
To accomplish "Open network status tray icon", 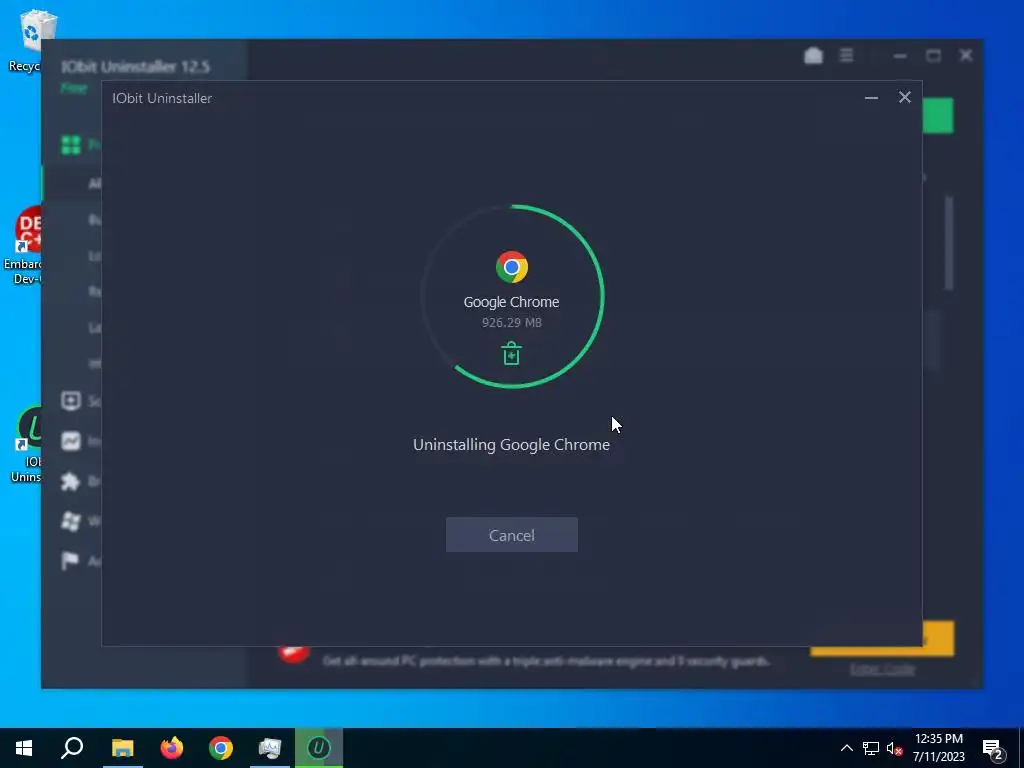I will point(871,748).
